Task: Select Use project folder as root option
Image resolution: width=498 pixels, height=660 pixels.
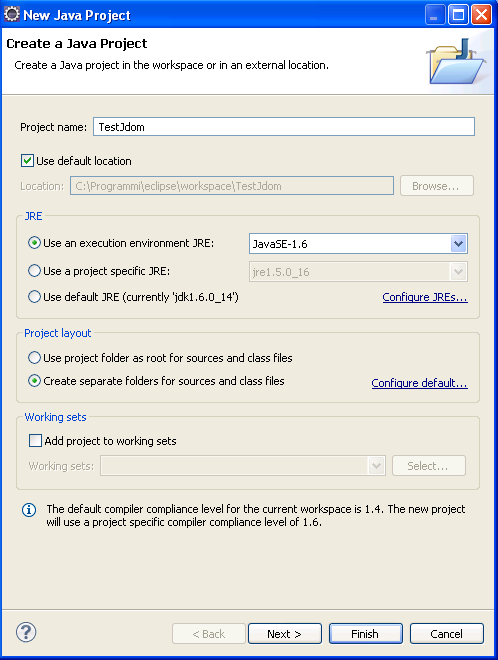Action: click(34, 358)
